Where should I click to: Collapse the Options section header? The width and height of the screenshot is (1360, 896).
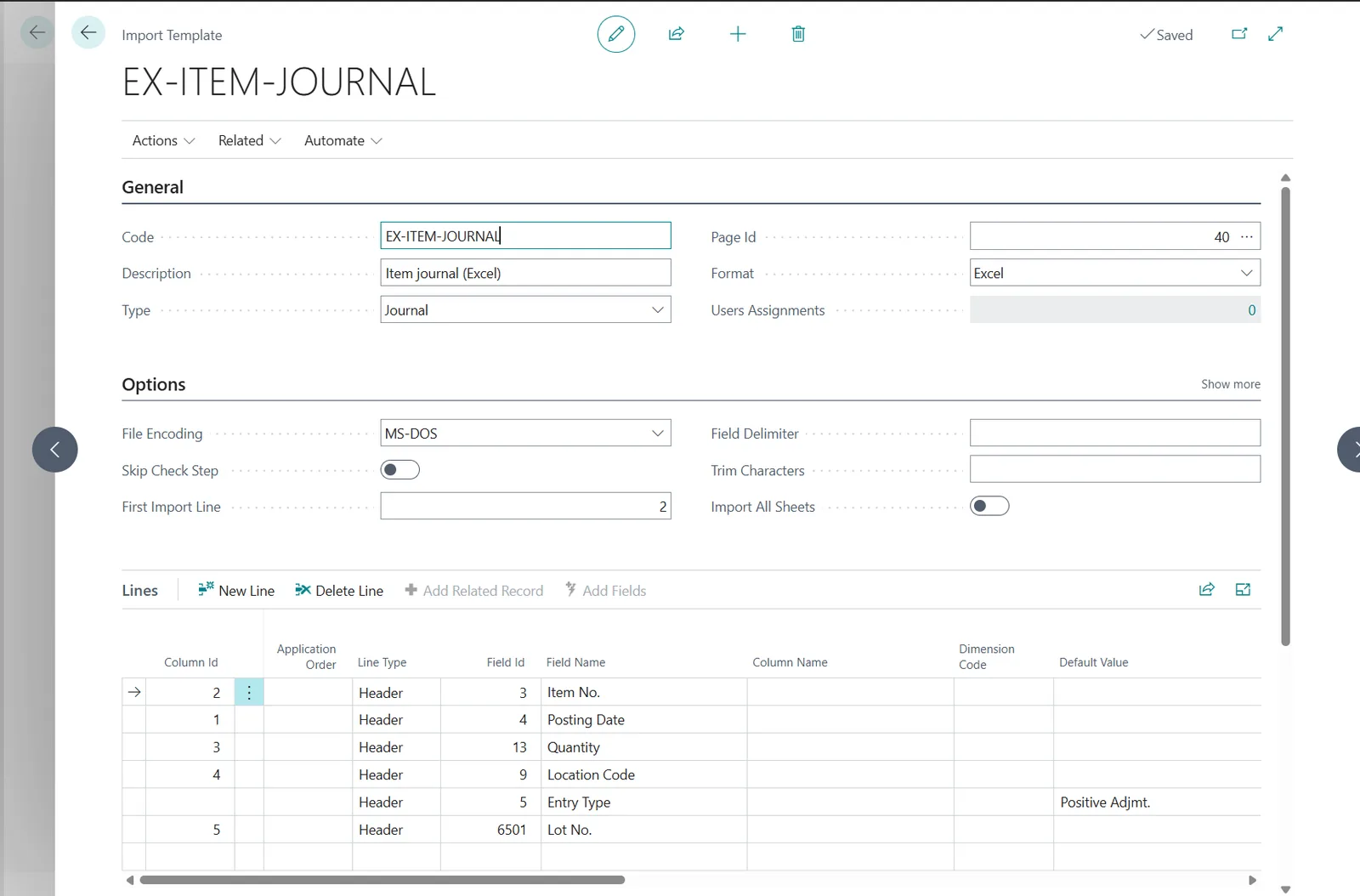(154, 384)
